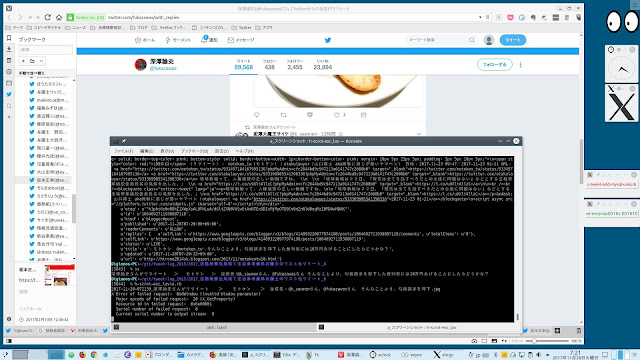Screen dimensions: 640x360
Task: Select xclock task in taskbar
Action: (x=380, y=355)
